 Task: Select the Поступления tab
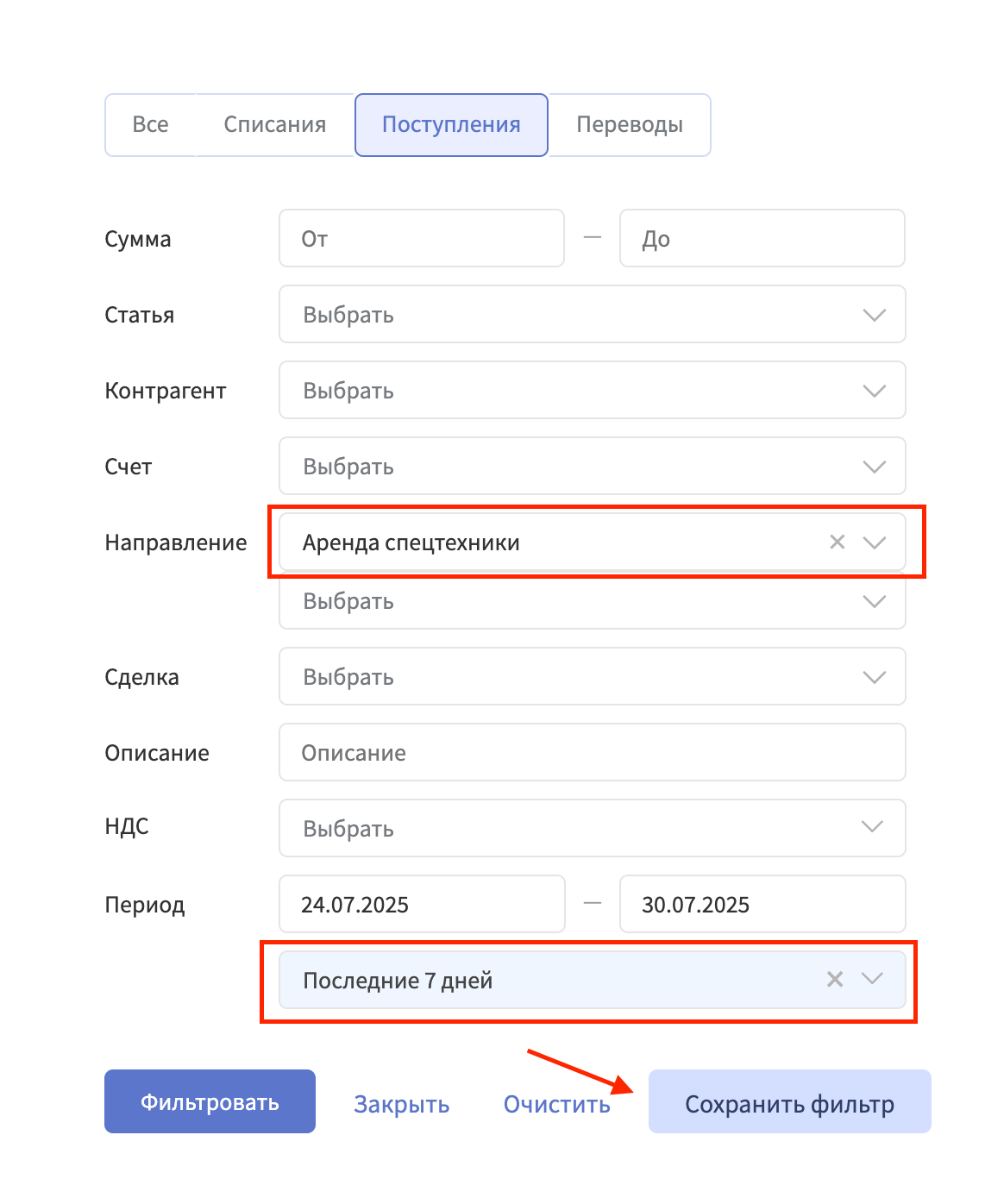tap(451, 125)
